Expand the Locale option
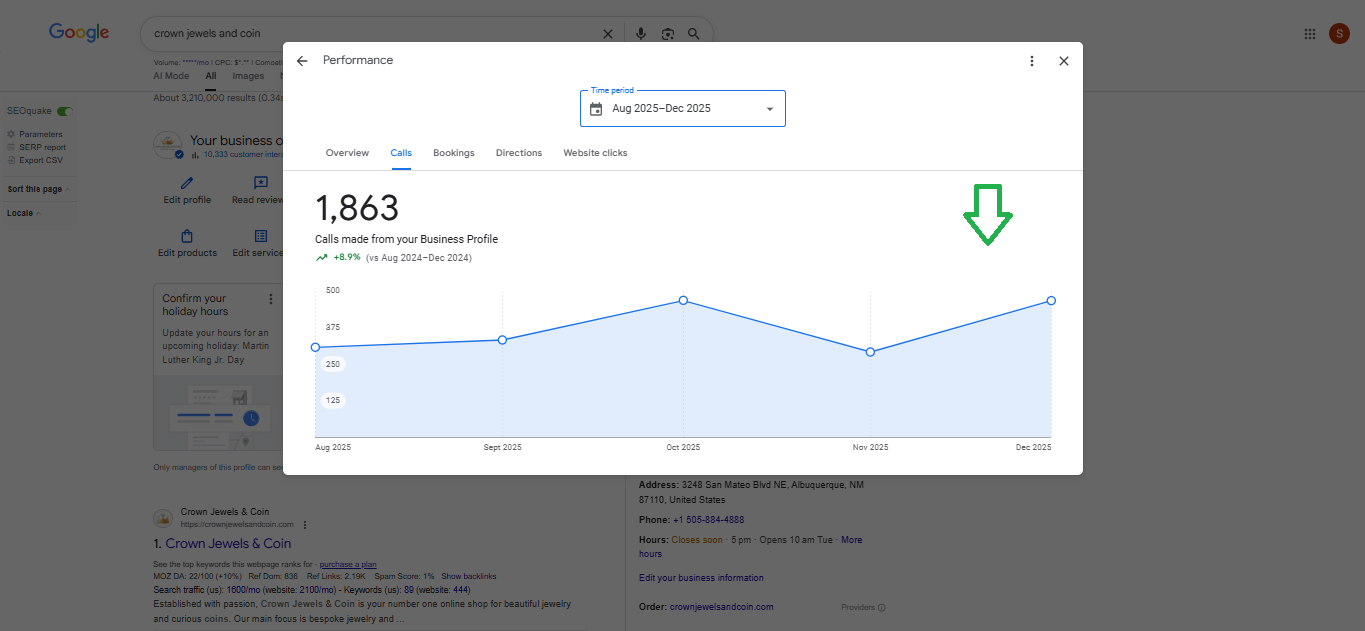This screenshot has width=1365, height=631. point(24,213)
